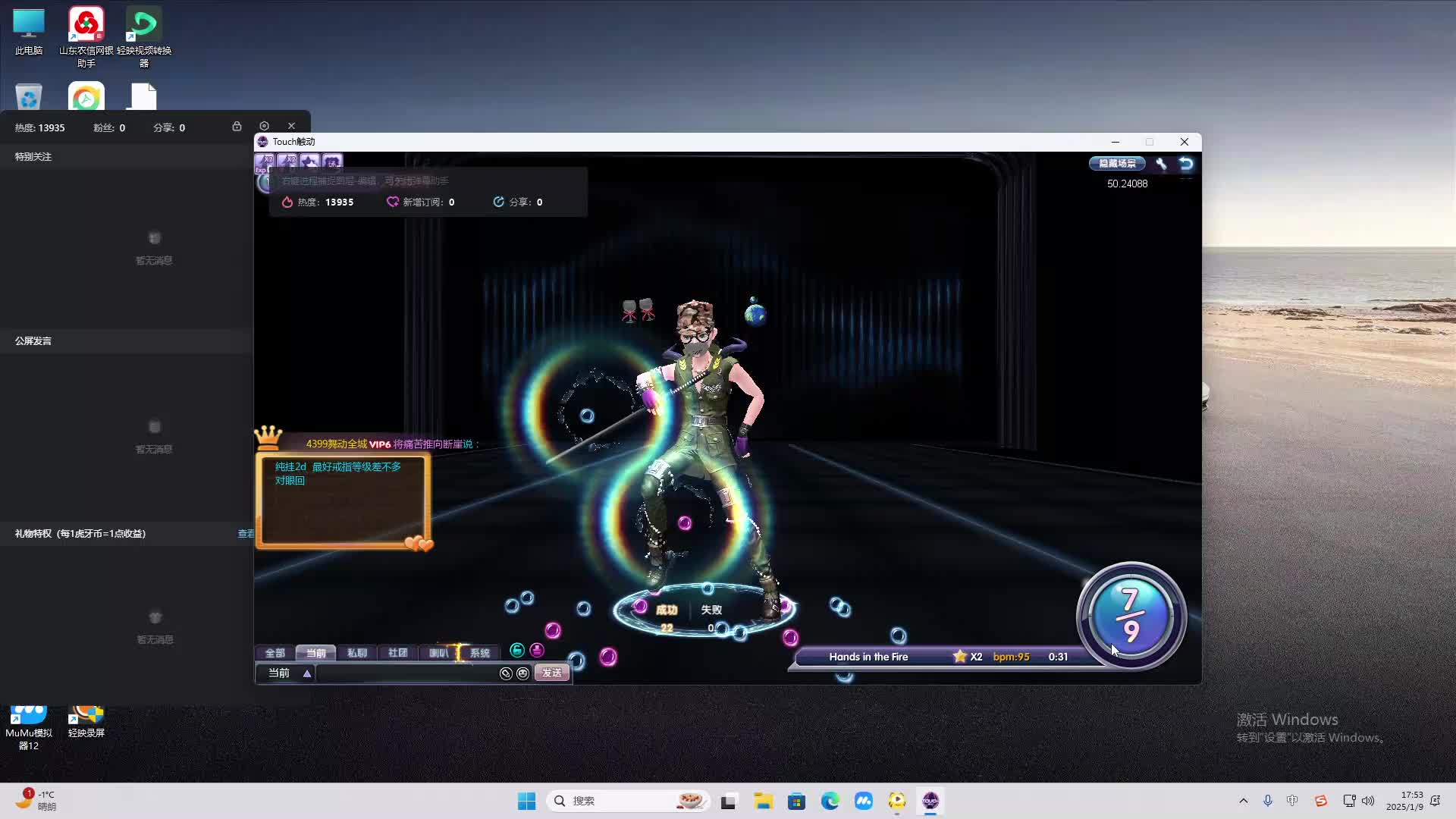Click the blue return arrow icon
This screenshot has width=1456, height=819.
pos(1186,164)
